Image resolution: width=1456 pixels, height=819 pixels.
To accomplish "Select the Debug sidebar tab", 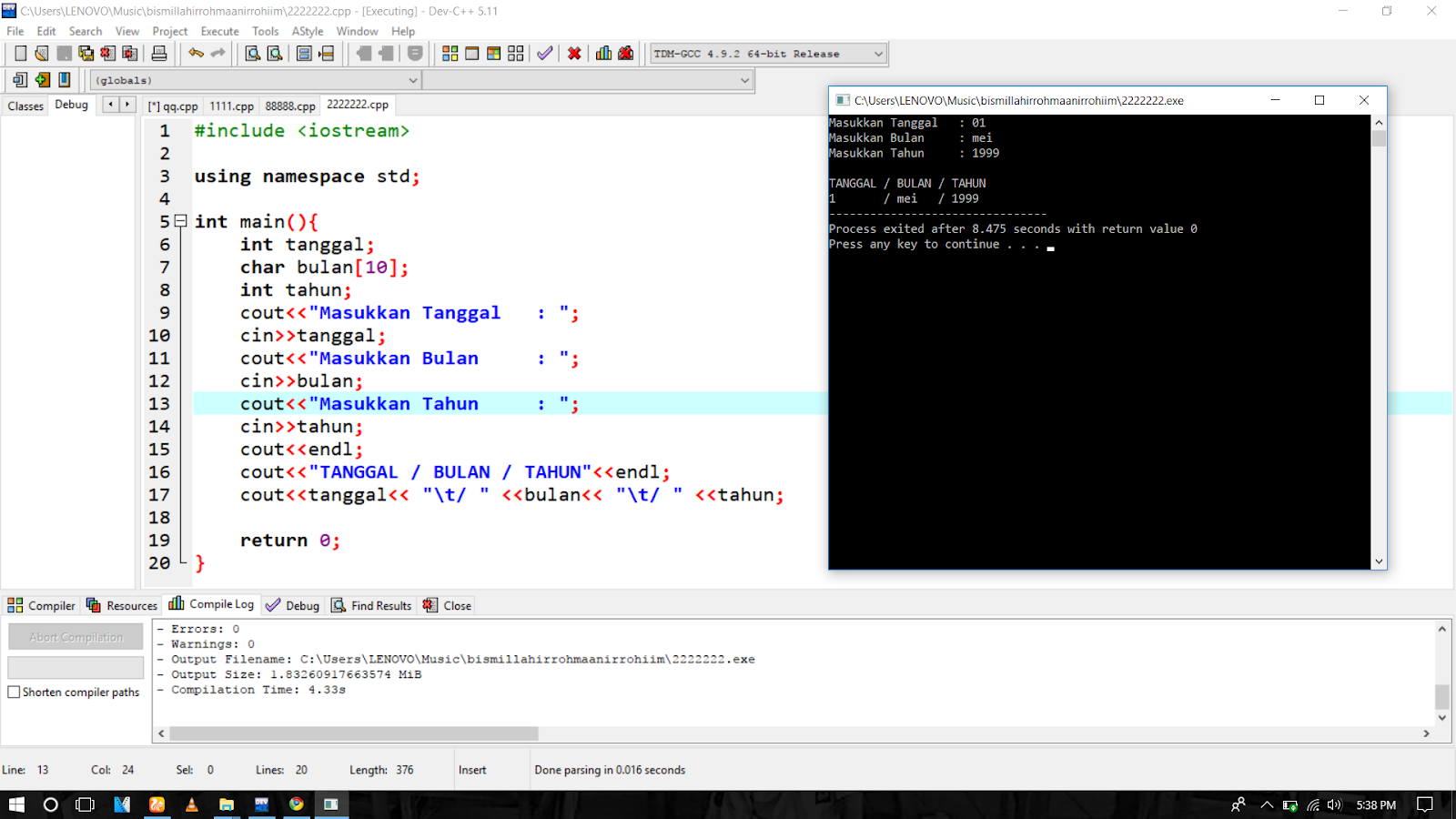I will click(71, 105).
